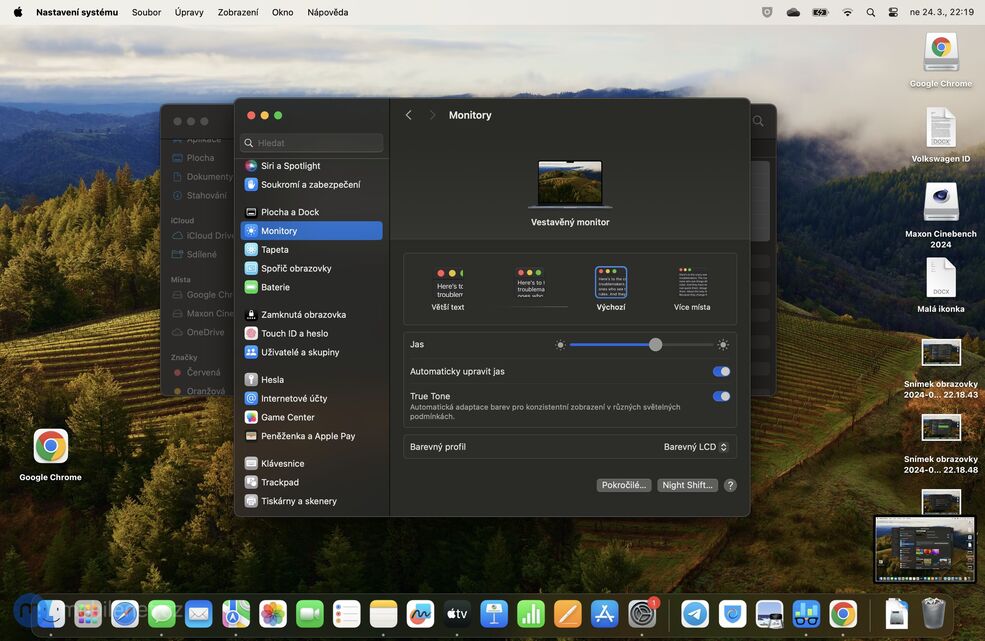Disable True Tone
The width and height of the screenshot is (985, 641).
pyautogui.click(x=721, y=396)
